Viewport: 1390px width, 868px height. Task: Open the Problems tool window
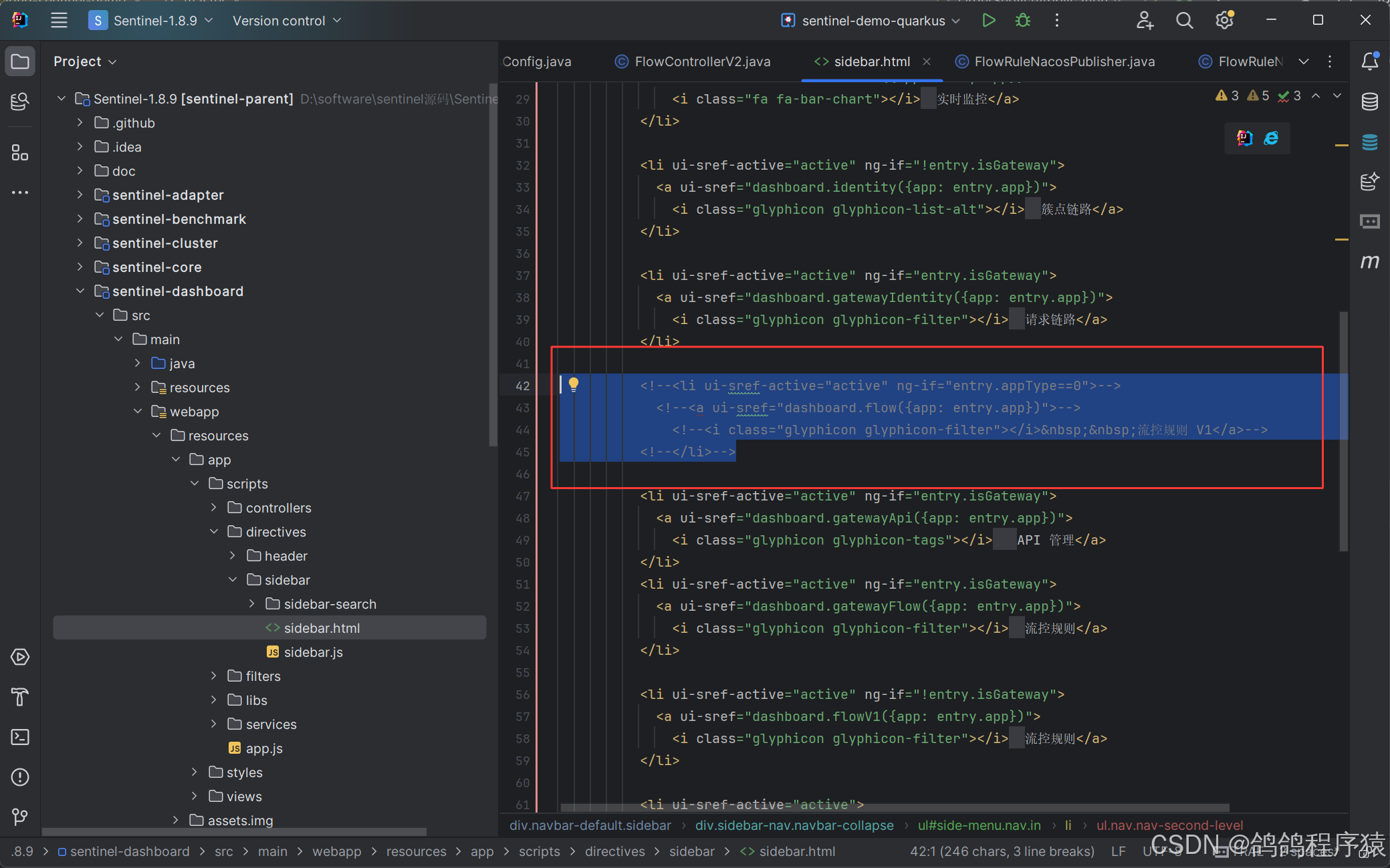click(x=20, y=777)
